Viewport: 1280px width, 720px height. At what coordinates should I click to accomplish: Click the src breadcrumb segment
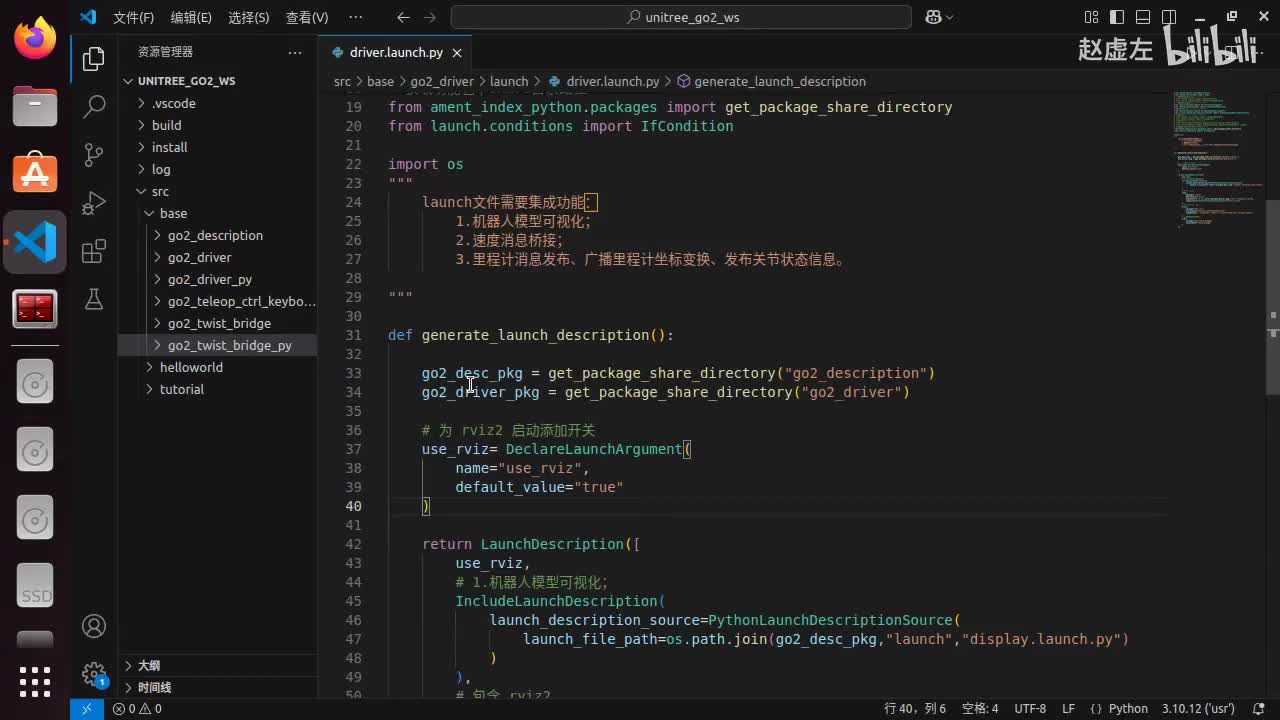pyautogui.click(x=342, y=81)
